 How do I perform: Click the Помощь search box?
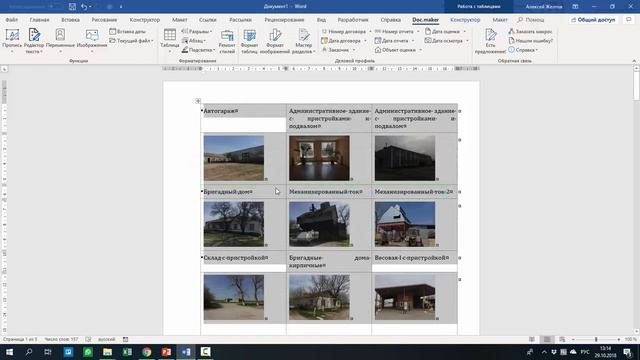click(x=531, y=20)
